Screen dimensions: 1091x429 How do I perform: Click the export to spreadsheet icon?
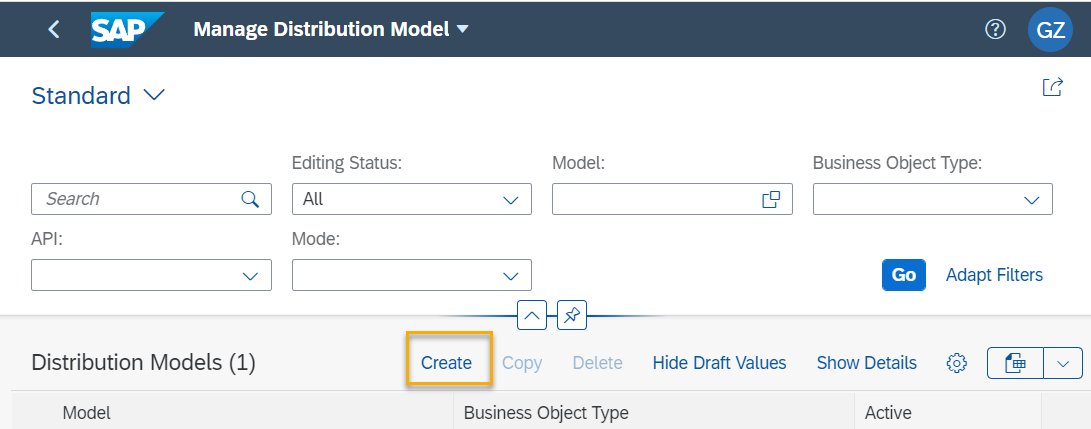click(1016, 363)
